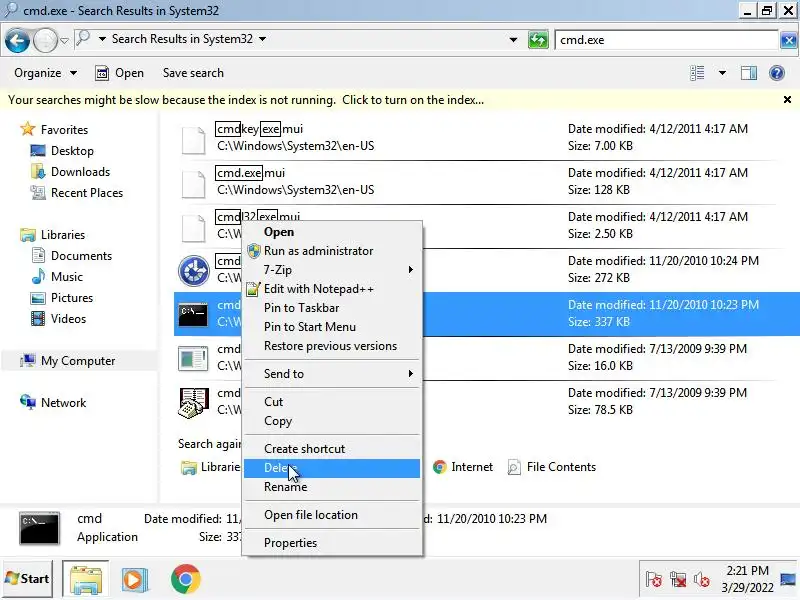
Task: Click the Action Center flag tray icon
Action: [x=654, y=580]
